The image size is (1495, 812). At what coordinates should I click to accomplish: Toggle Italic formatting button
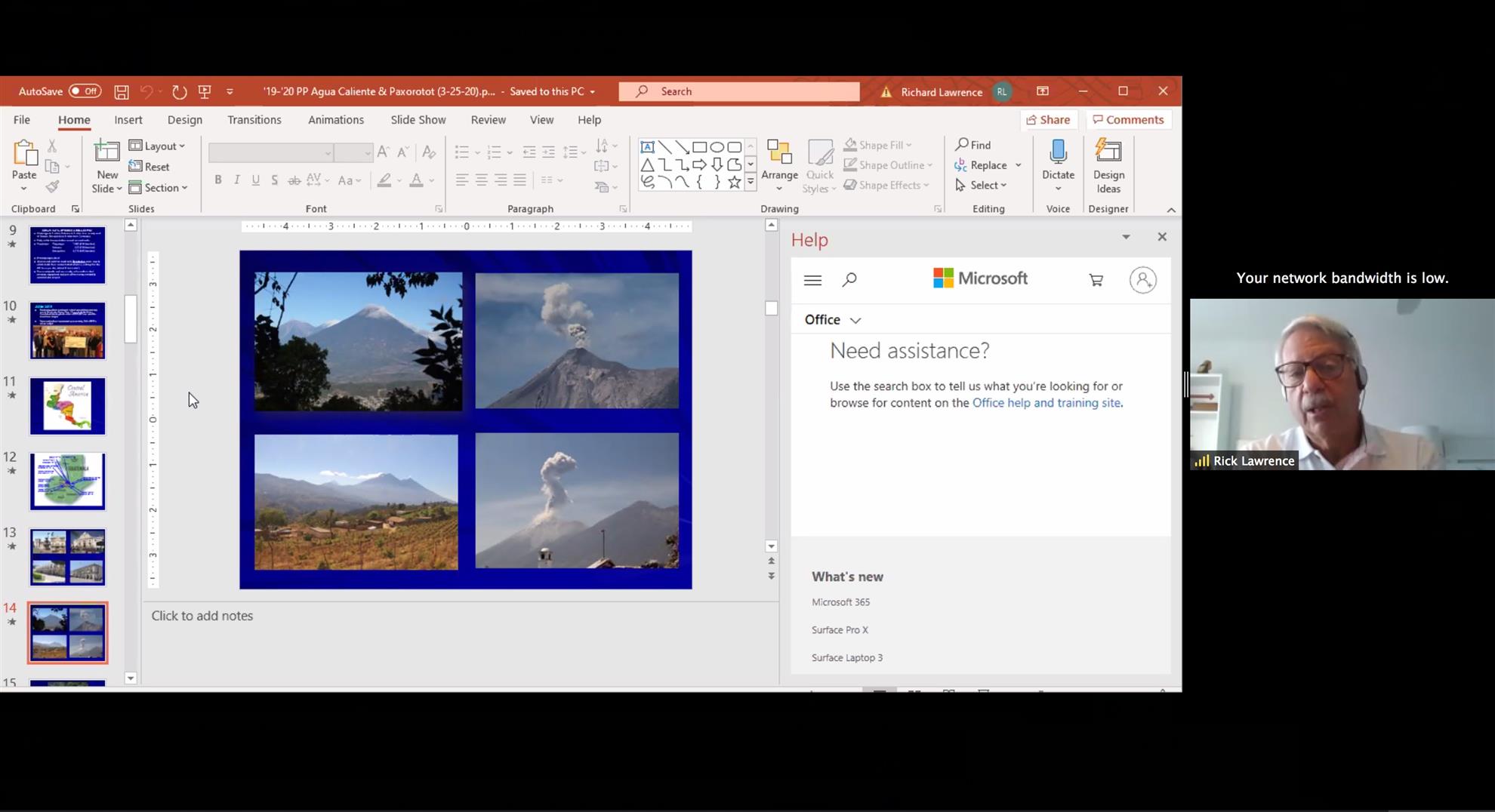236,180
